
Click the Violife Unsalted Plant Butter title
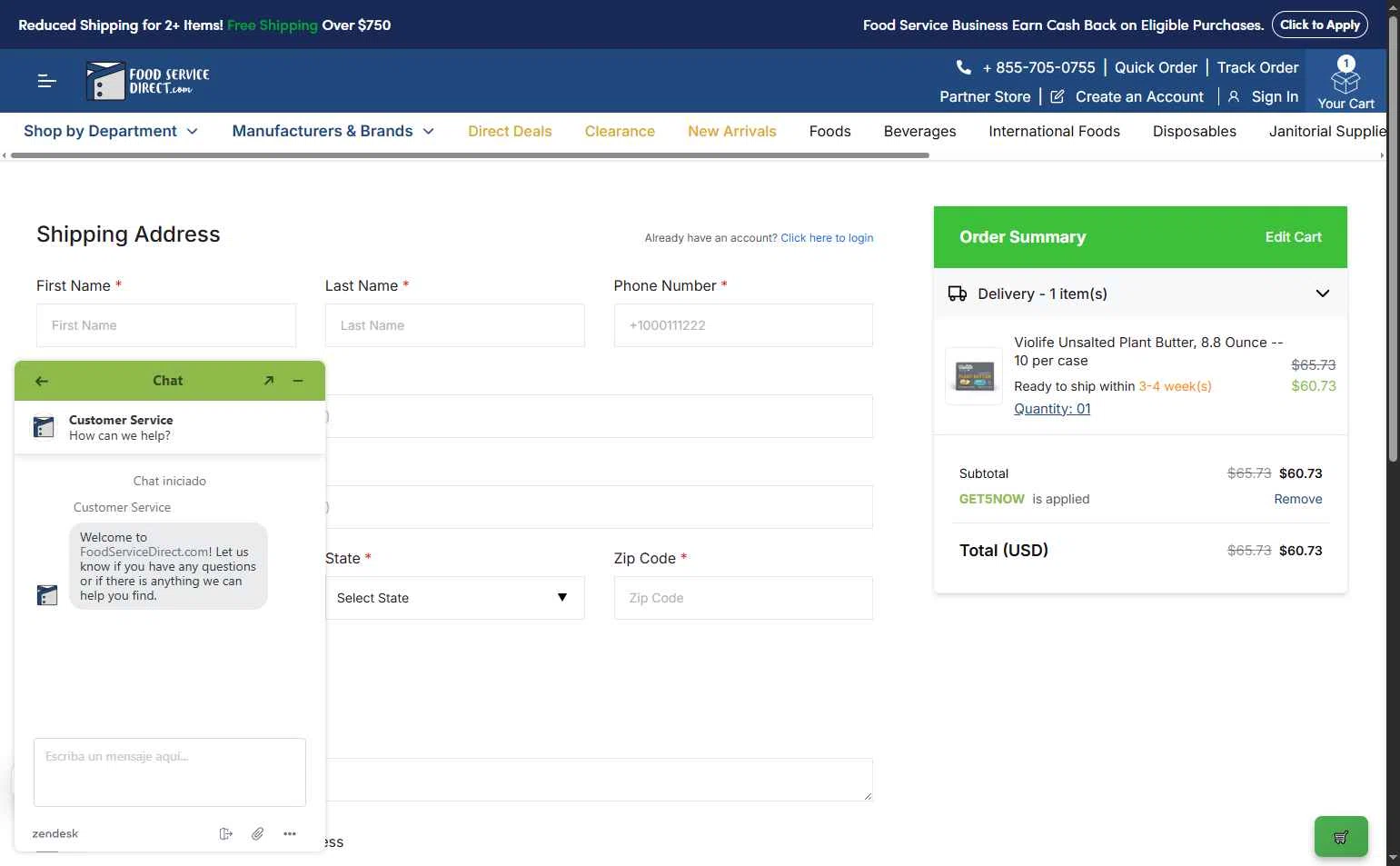[1148, 351]
